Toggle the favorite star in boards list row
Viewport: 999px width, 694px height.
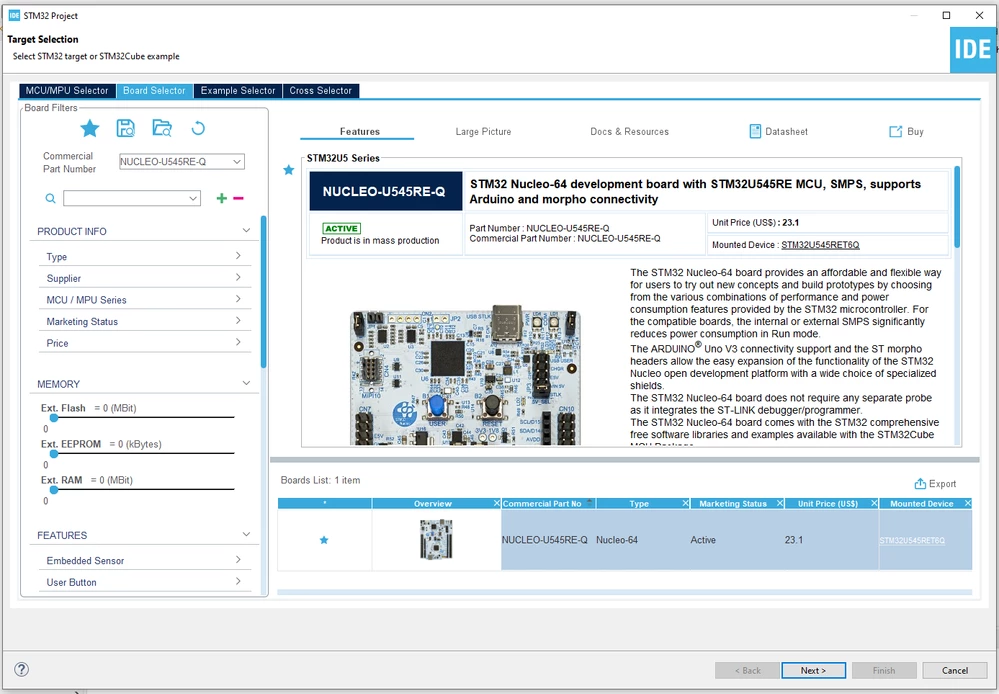(324, 540)
